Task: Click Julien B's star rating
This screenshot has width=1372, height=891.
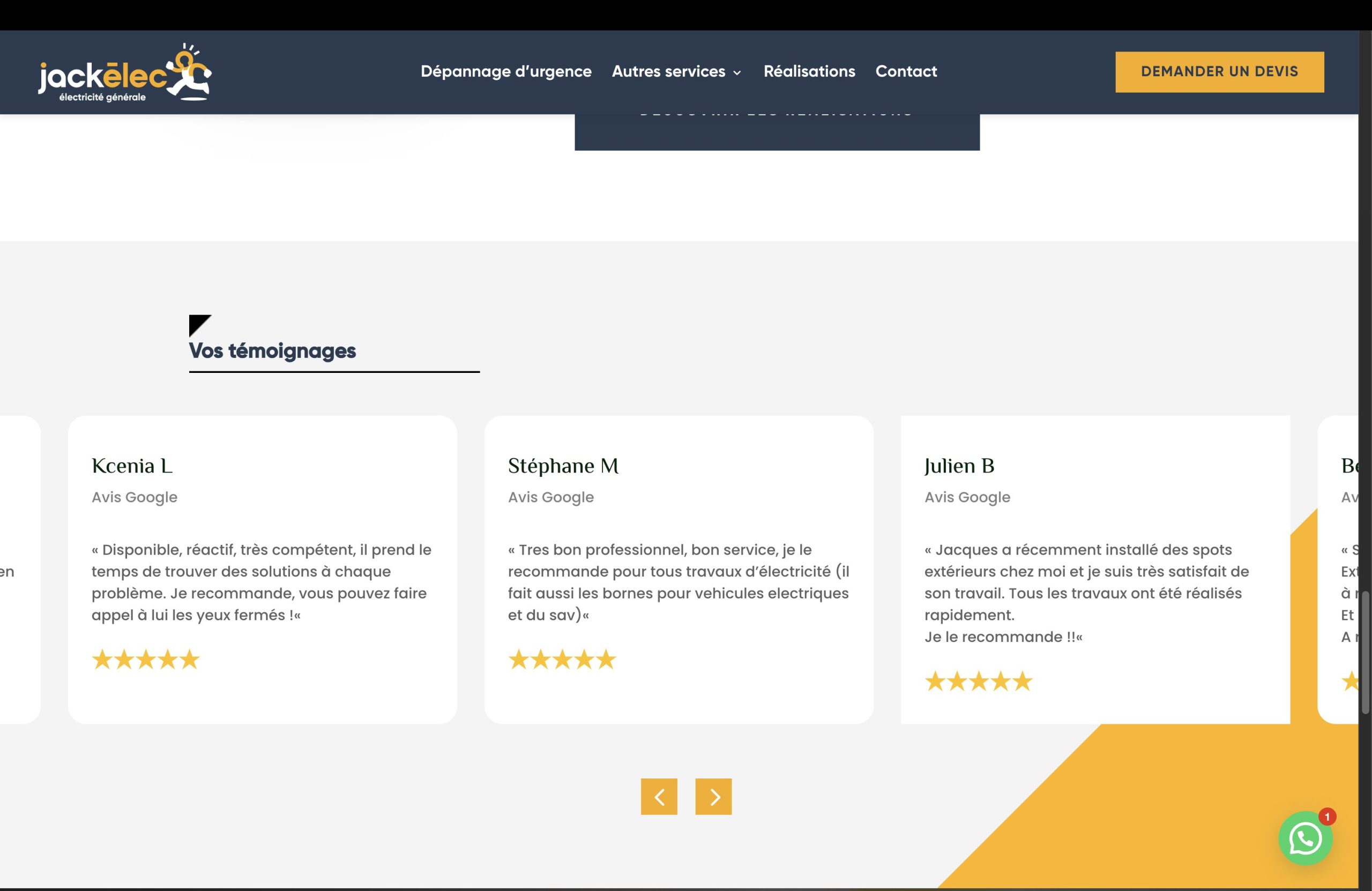Action: pyautogui.click(x=978, y=681)
